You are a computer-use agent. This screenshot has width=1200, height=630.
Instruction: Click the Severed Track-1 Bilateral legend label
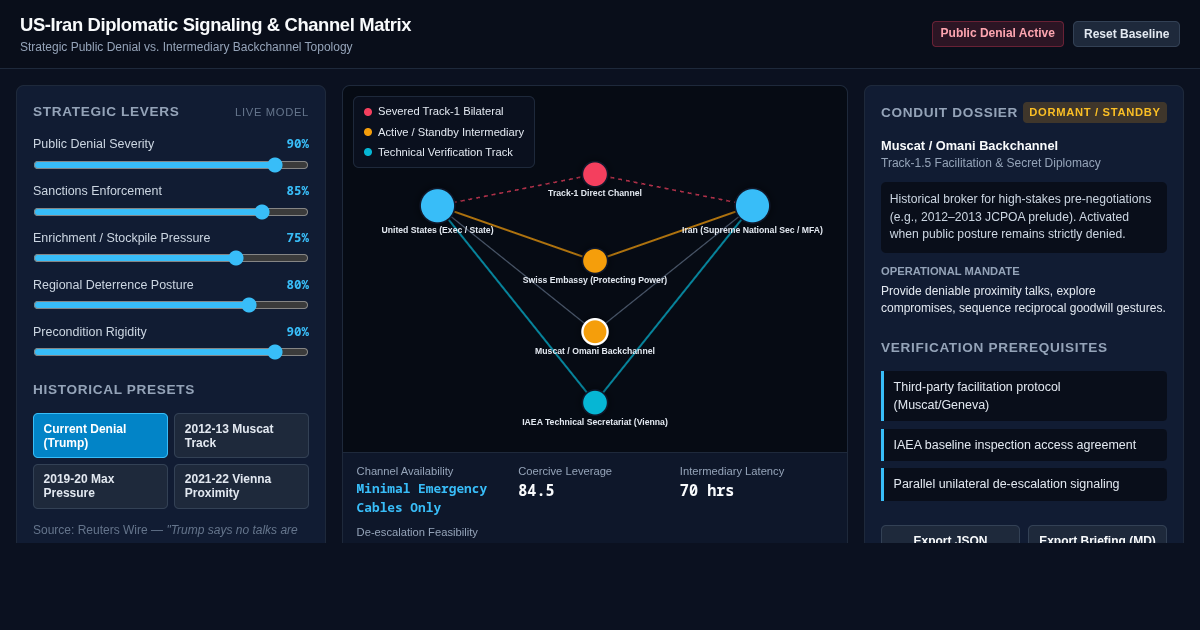441,112
